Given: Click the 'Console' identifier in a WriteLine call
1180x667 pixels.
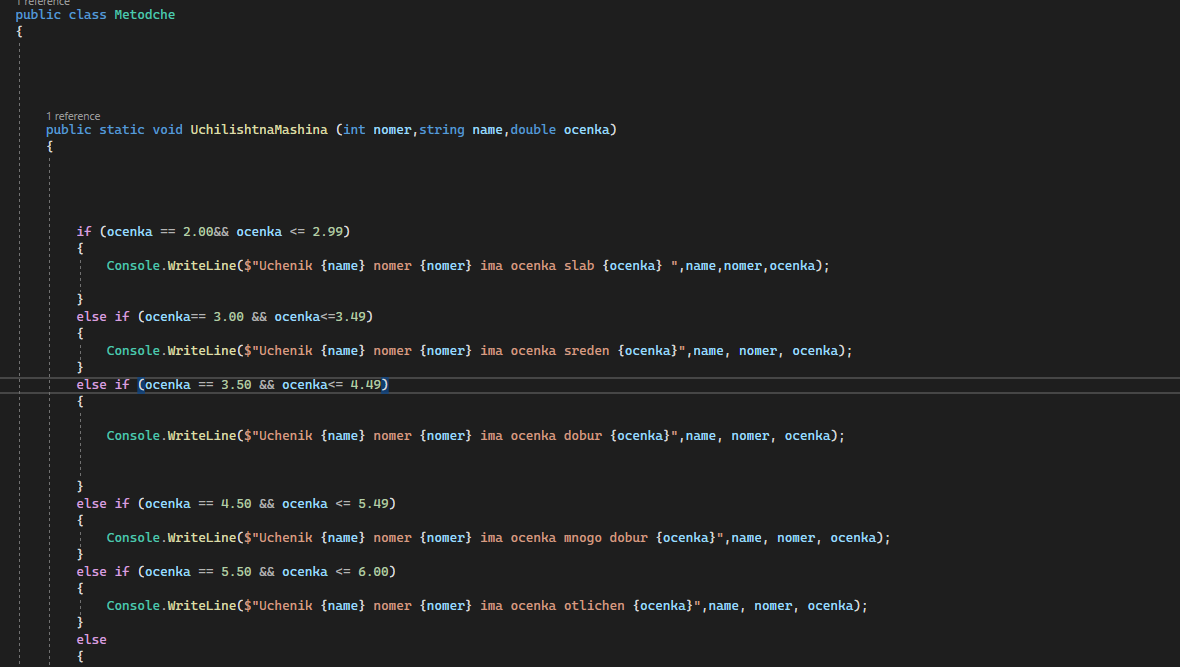Looking at the screenshot, I should (133, 265).
